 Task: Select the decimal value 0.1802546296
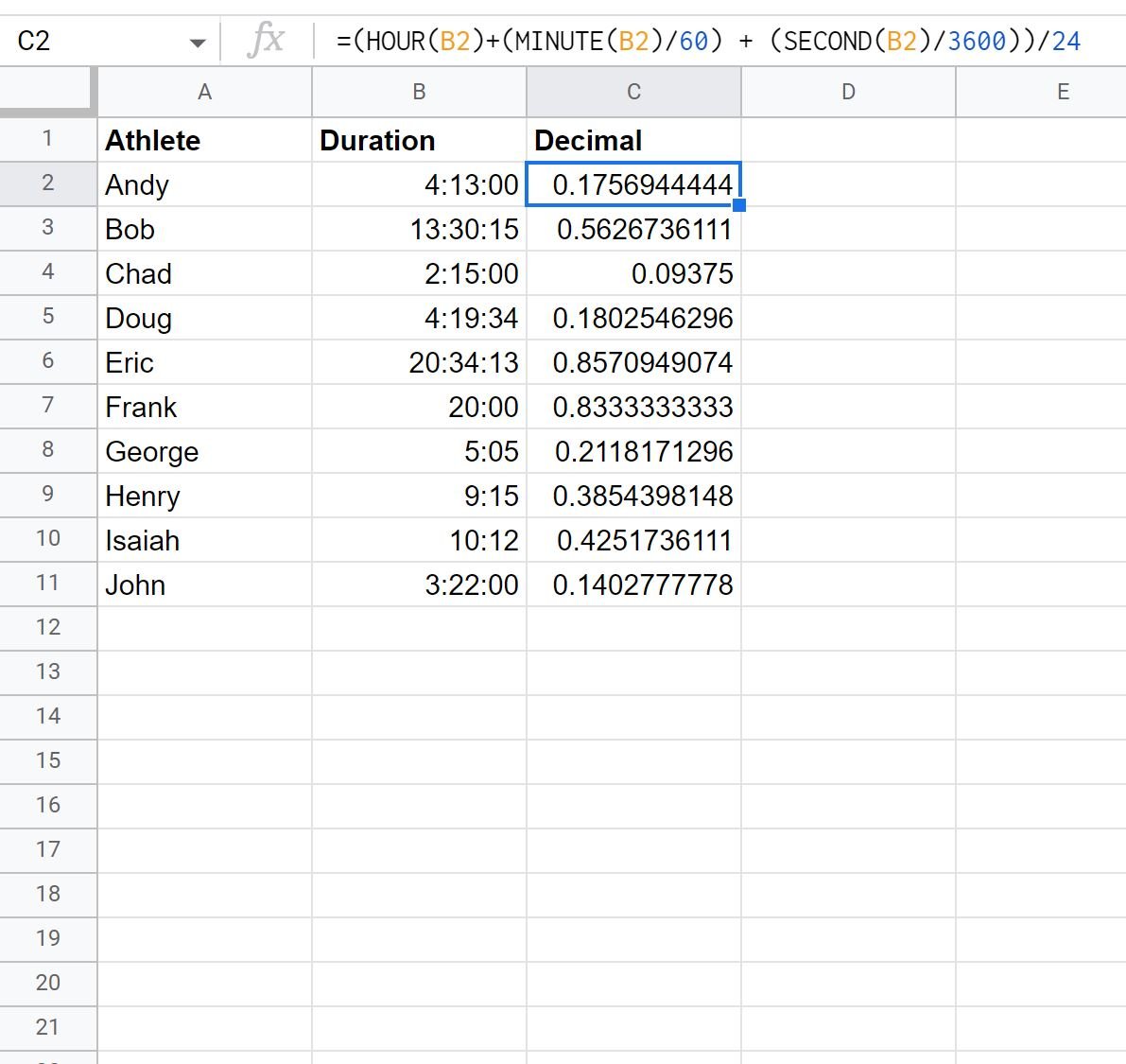pyautogui.click(x=634, y=318)
